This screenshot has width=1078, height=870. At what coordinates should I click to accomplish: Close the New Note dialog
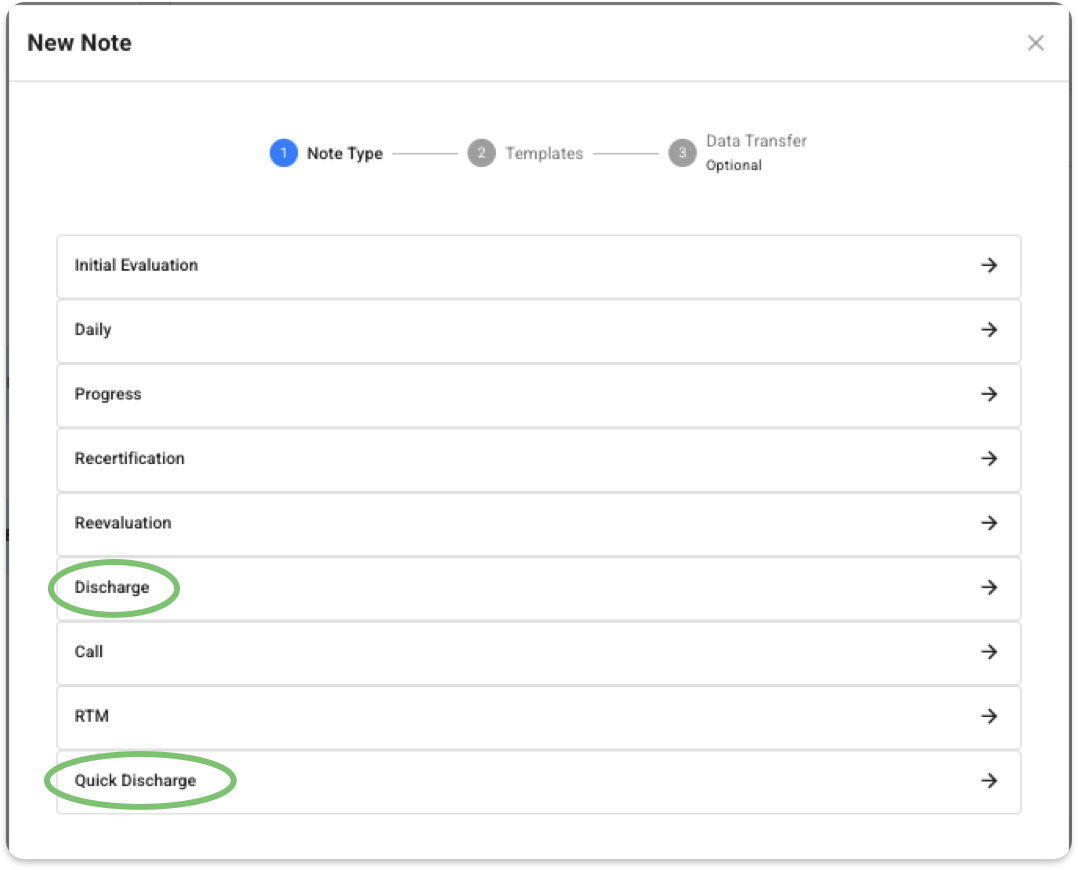coord(1035,43)
